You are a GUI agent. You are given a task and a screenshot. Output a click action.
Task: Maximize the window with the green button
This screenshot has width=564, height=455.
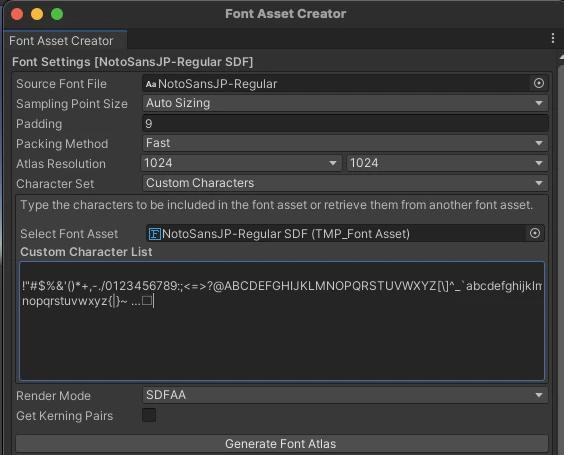pyautogui.click(x=57, y=14)
